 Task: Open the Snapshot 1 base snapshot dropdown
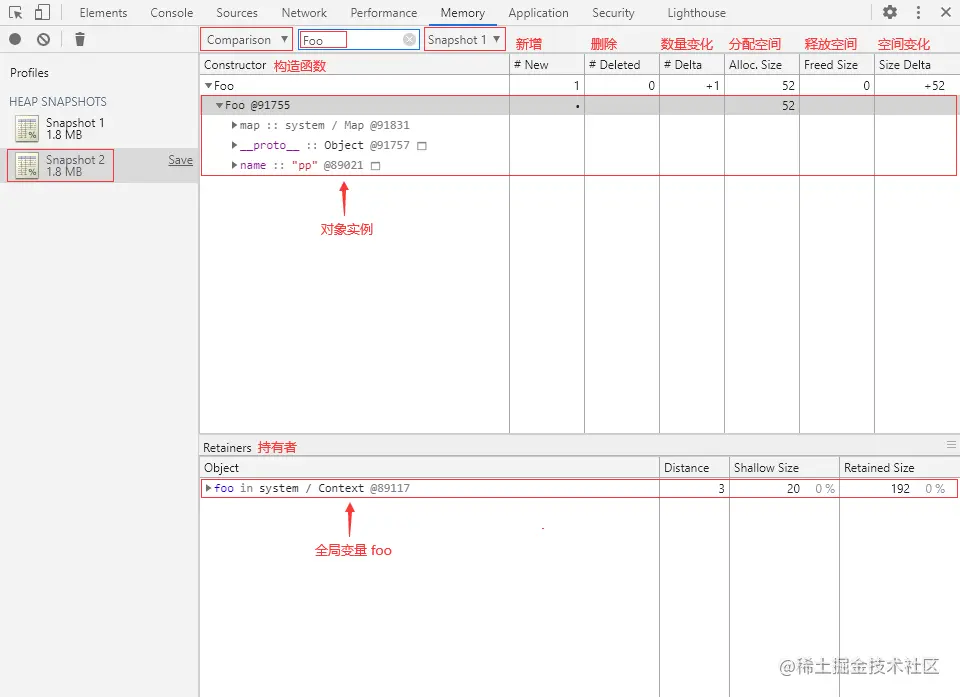(465, 40)
